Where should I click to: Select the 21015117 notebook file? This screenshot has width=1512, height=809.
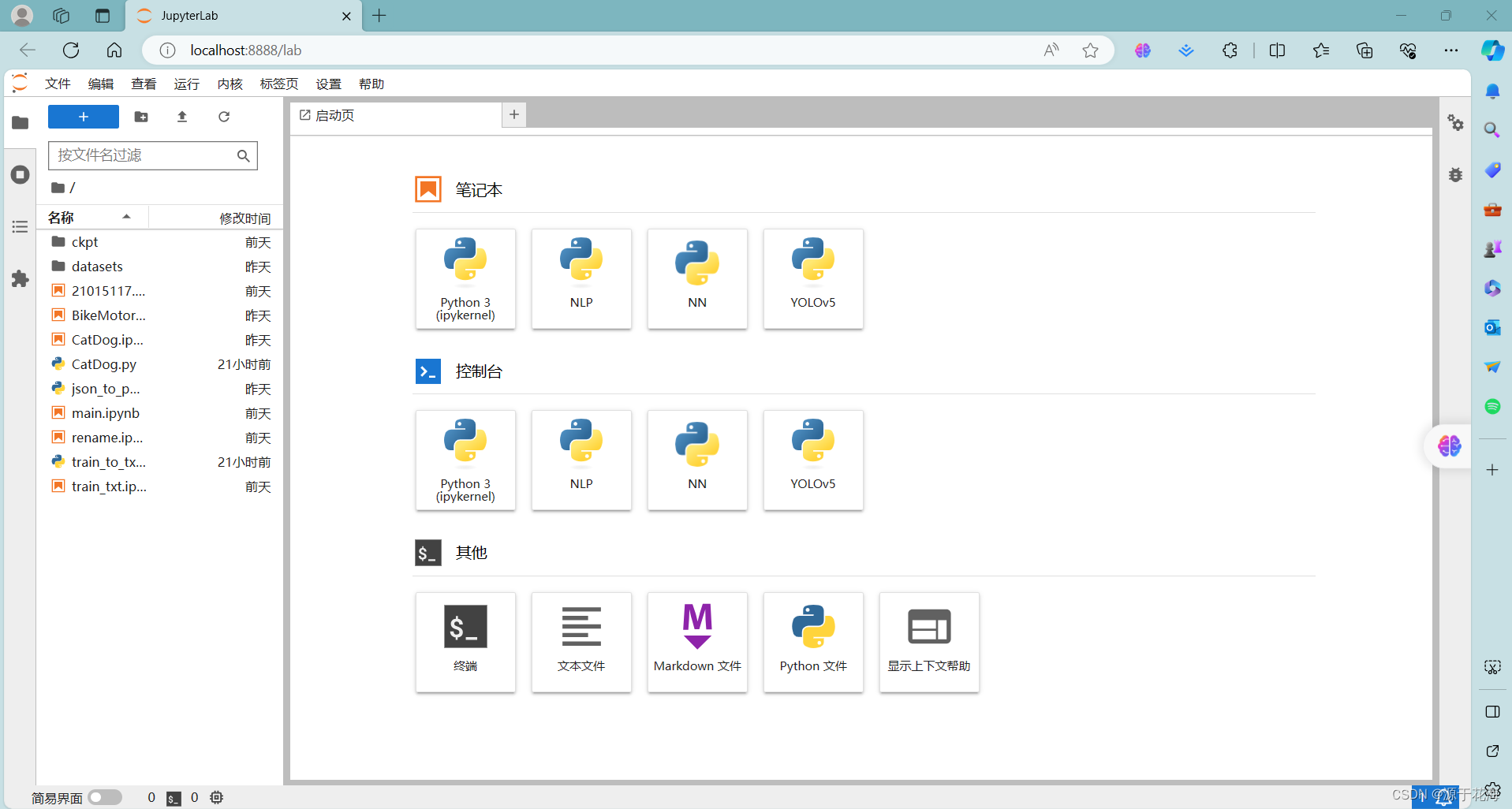coord(161,291)
